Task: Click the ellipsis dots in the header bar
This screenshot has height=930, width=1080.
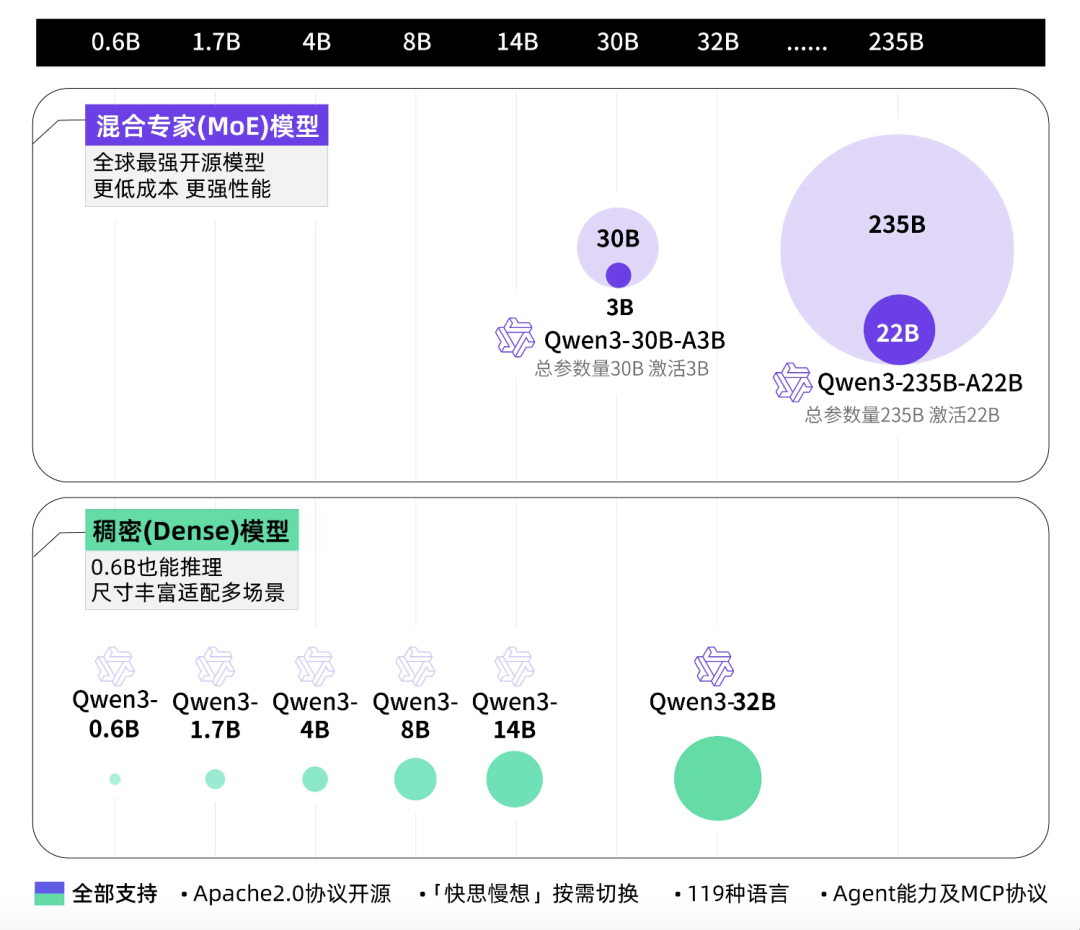Action: (x=807, y=48)
